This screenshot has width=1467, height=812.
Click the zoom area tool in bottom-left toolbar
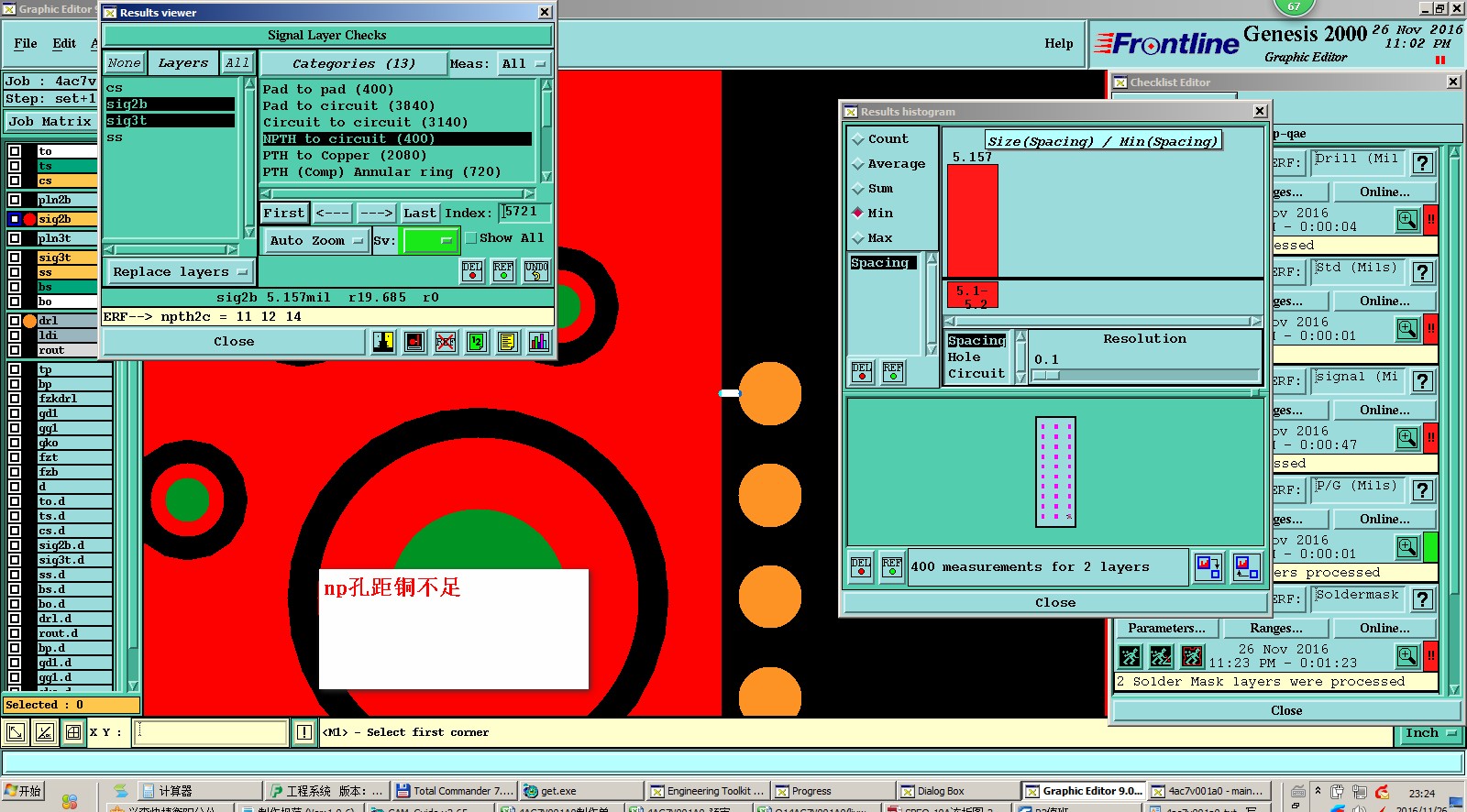16,732
